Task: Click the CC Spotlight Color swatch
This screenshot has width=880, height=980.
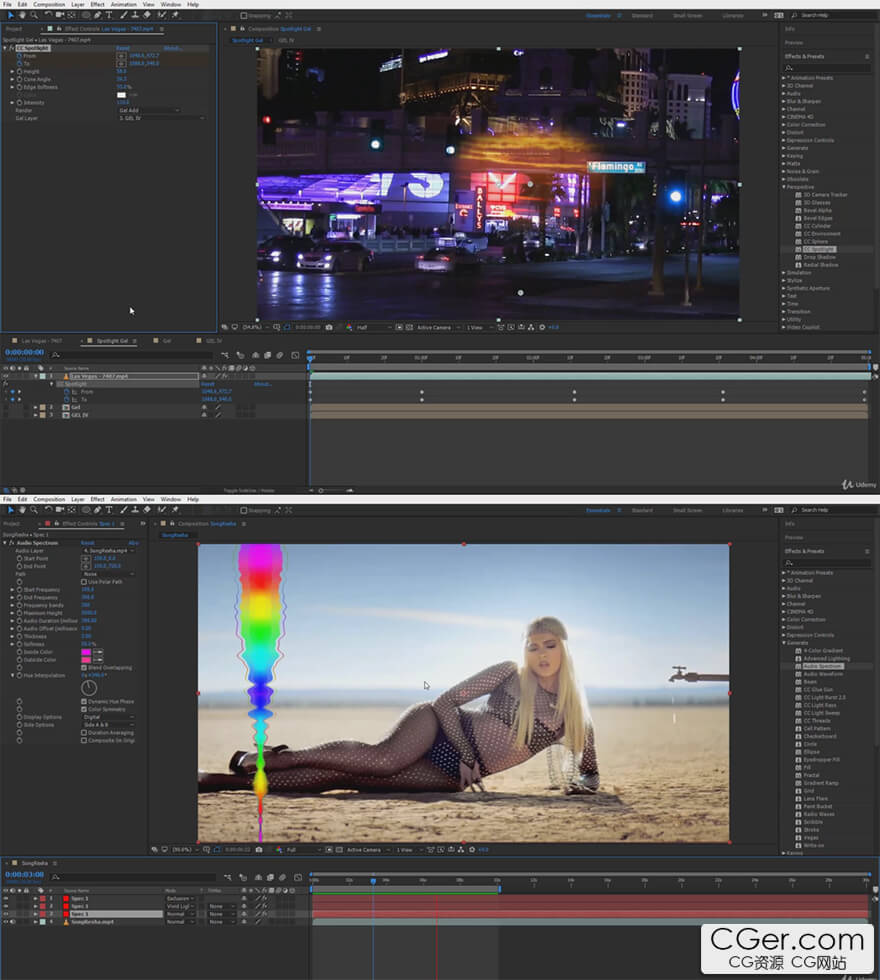Action: click(x=121, y=95)
